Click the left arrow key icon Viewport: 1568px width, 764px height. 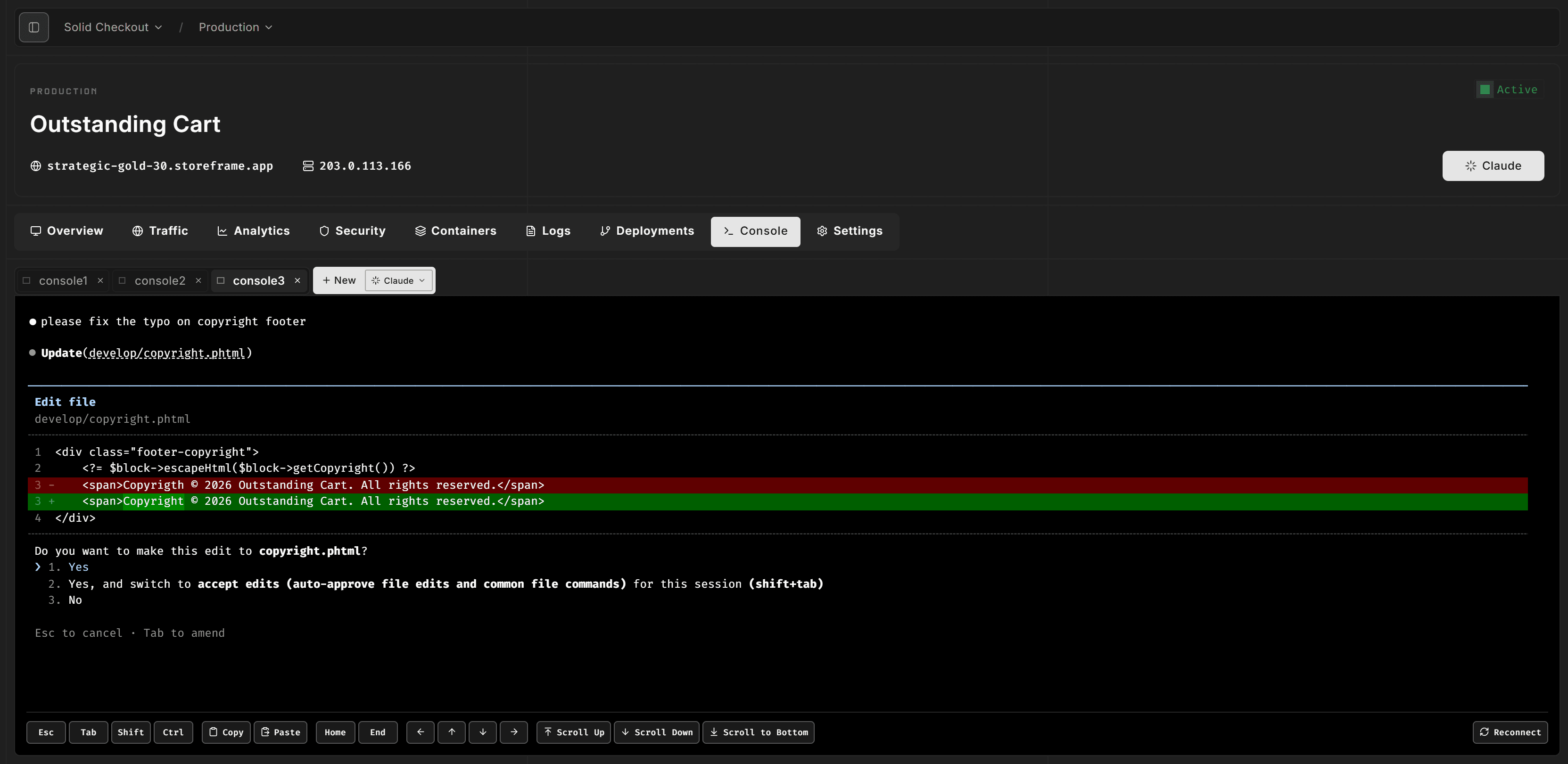coord(421,732)
